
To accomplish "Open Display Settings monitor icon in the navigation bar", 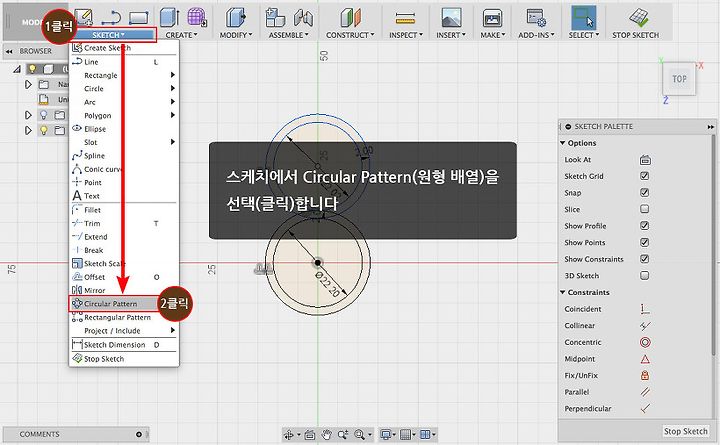I will click(x=386, y=434).
